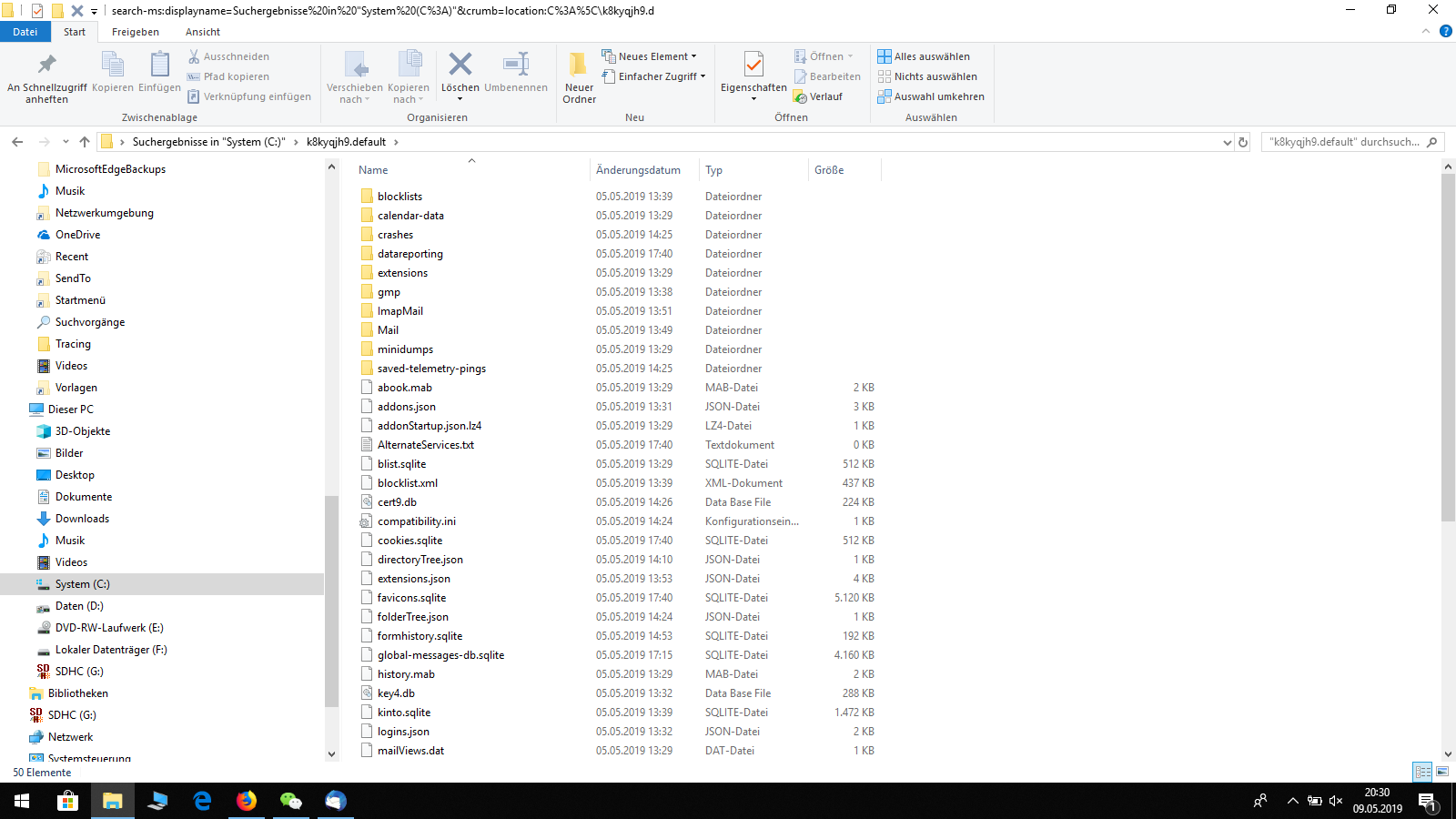Open the Ansicht ribbon tab

coord(203,32)
